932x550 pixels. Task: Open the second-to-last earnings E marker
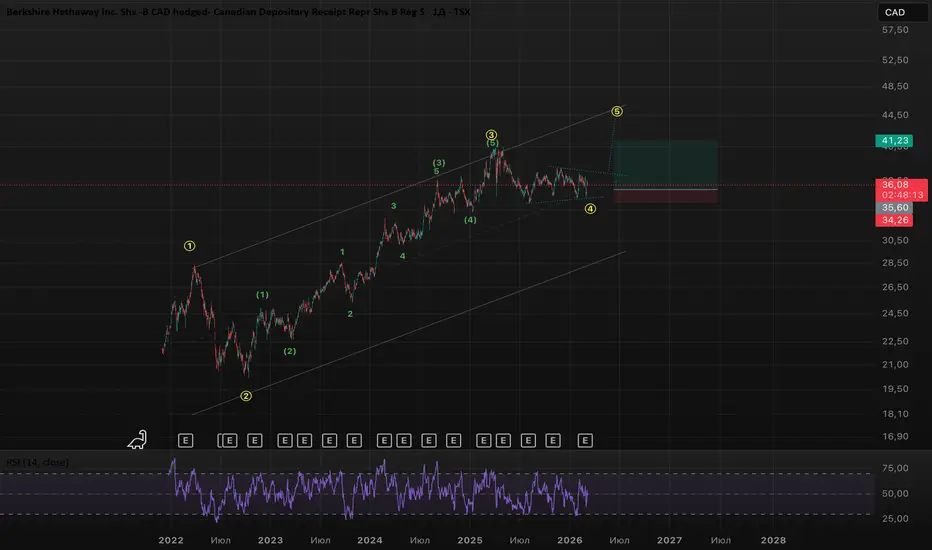[553, 441]
